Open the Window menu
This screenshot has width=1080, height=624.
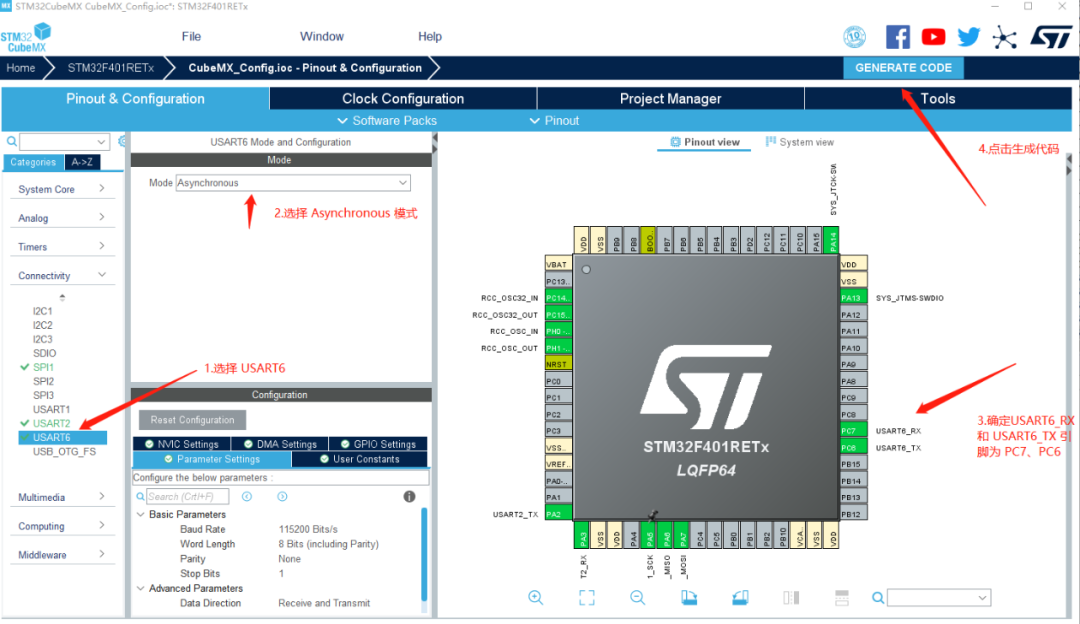point(322,37)
